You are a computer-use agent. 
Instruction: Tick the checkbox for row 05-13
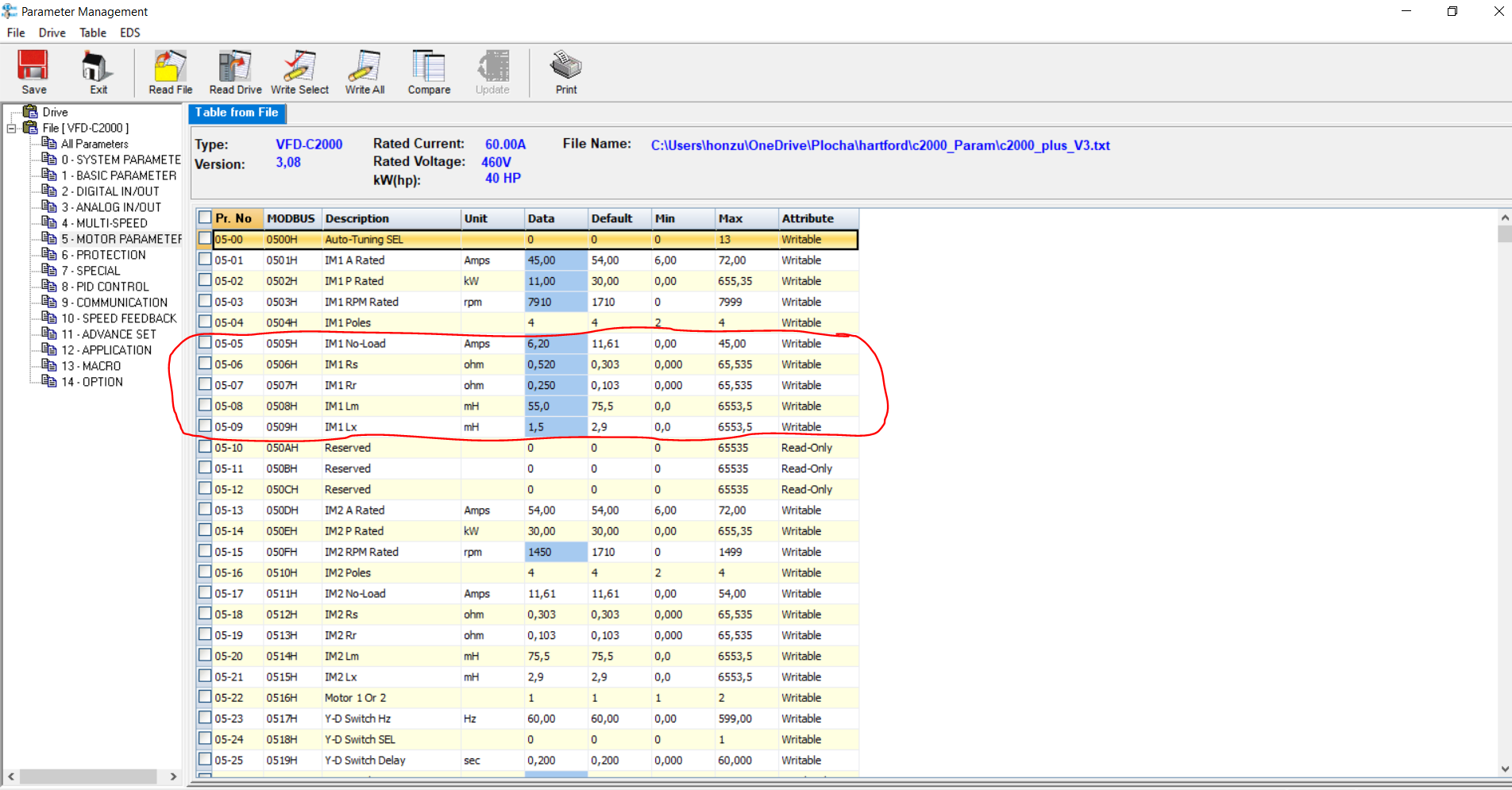pos(205,510)
